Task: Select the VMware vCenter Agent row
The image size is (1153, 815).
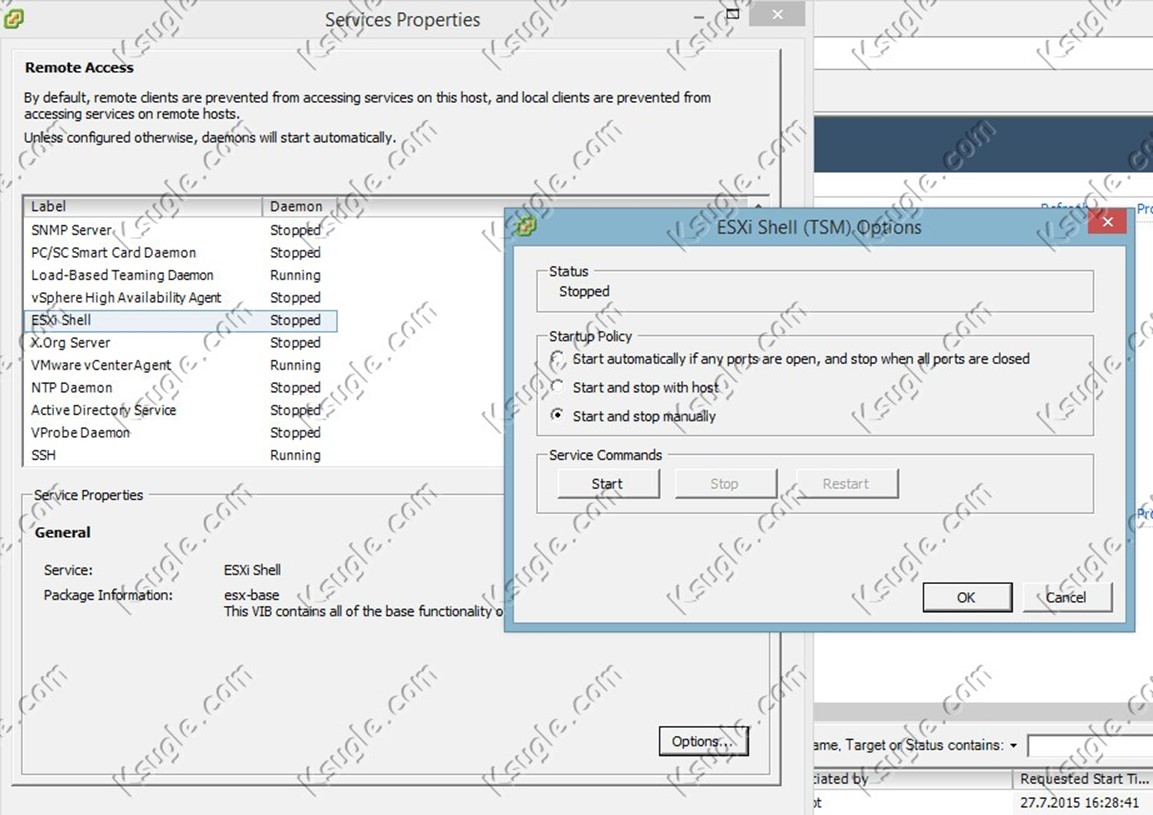Action: click(x=180, y=366)
